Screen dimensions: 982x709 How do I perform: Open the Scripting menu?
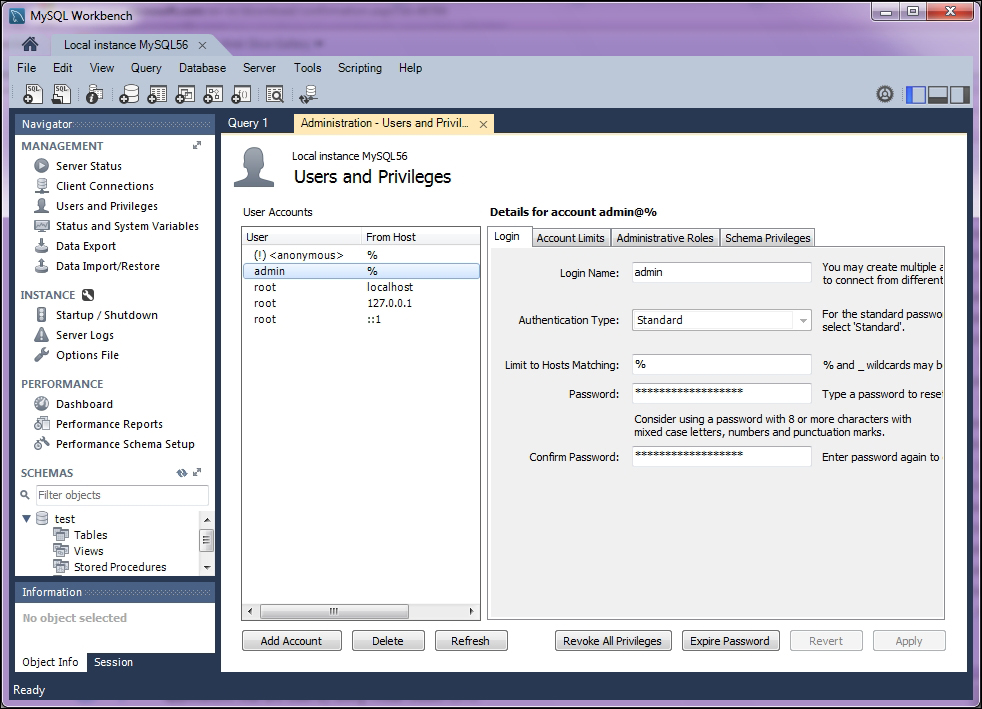tap(359, 68)
